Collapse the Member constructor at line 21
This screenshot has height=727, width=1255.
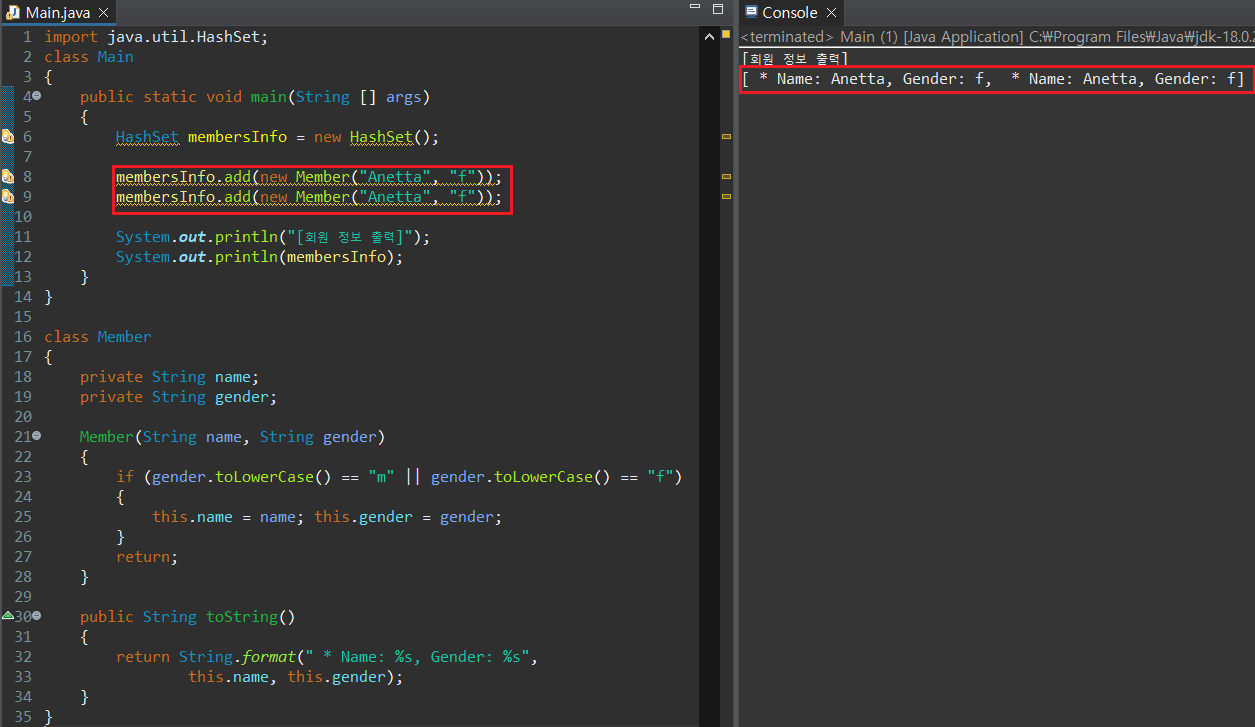click(x=37, y=437)
